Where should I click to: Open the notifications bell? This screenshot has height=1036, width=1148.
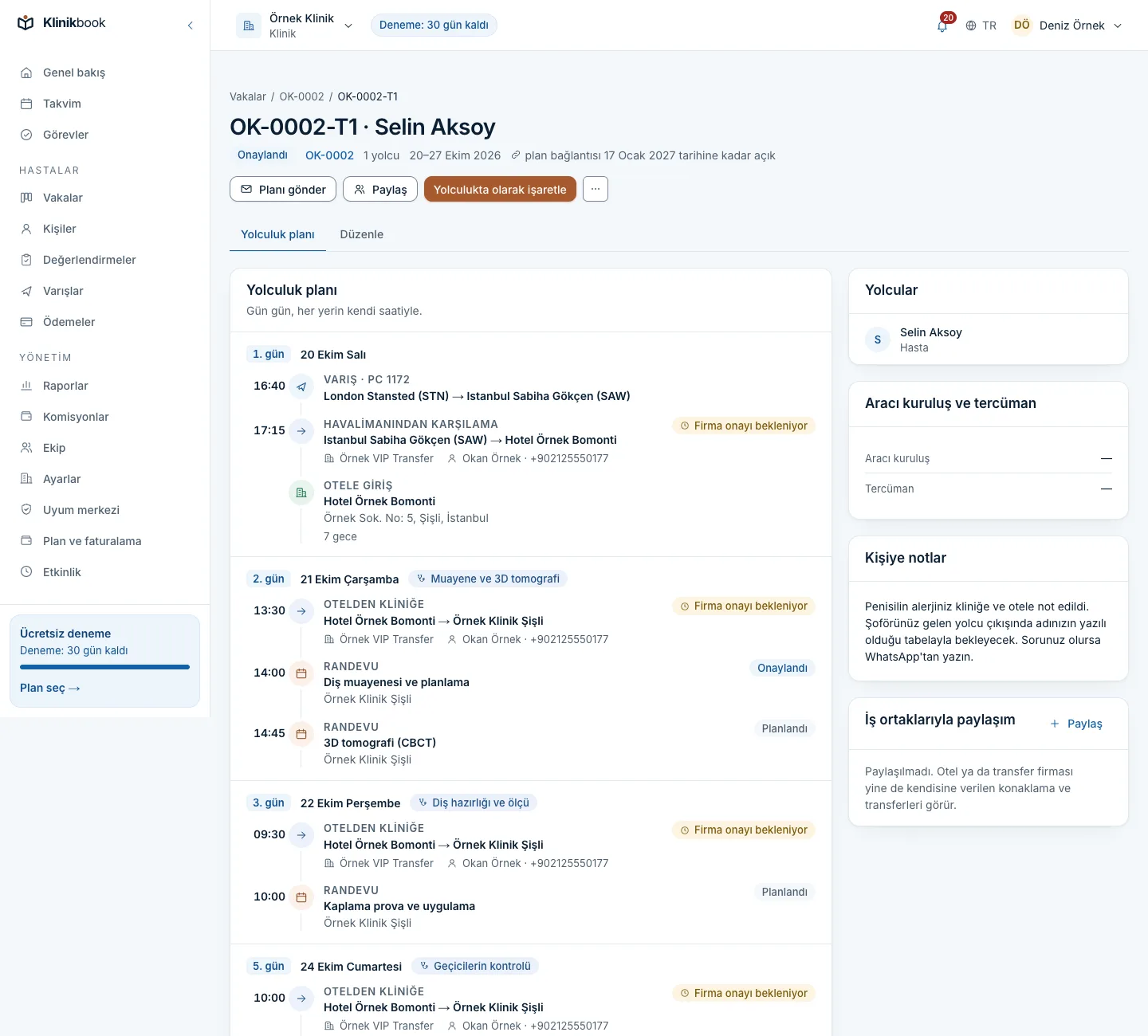click(942, 26)
